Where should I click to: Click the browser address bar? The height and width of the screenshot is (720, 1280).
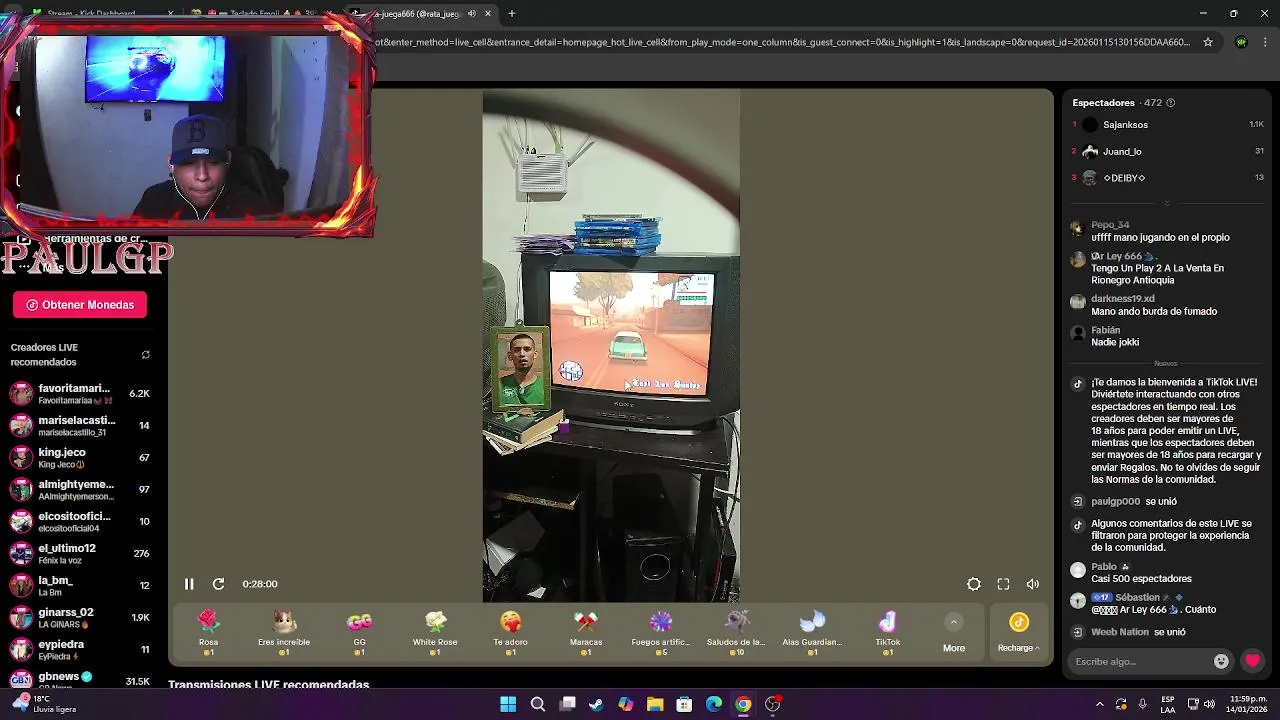tap(780, 42)
